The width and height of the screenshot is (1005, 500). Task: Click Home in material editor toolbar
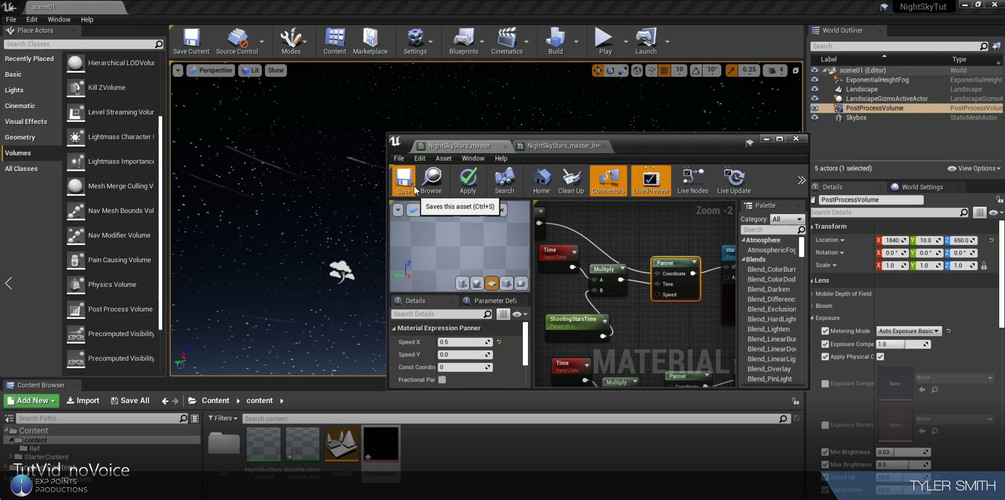point(541,180)
